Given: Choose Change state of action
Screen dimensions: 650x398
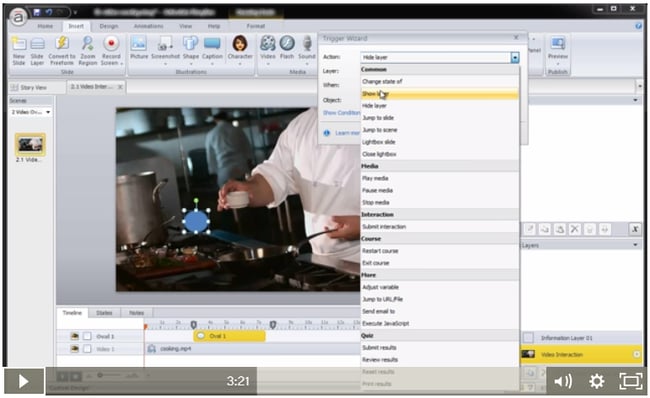Looking at the screenshot, I should tap(439, 81).
